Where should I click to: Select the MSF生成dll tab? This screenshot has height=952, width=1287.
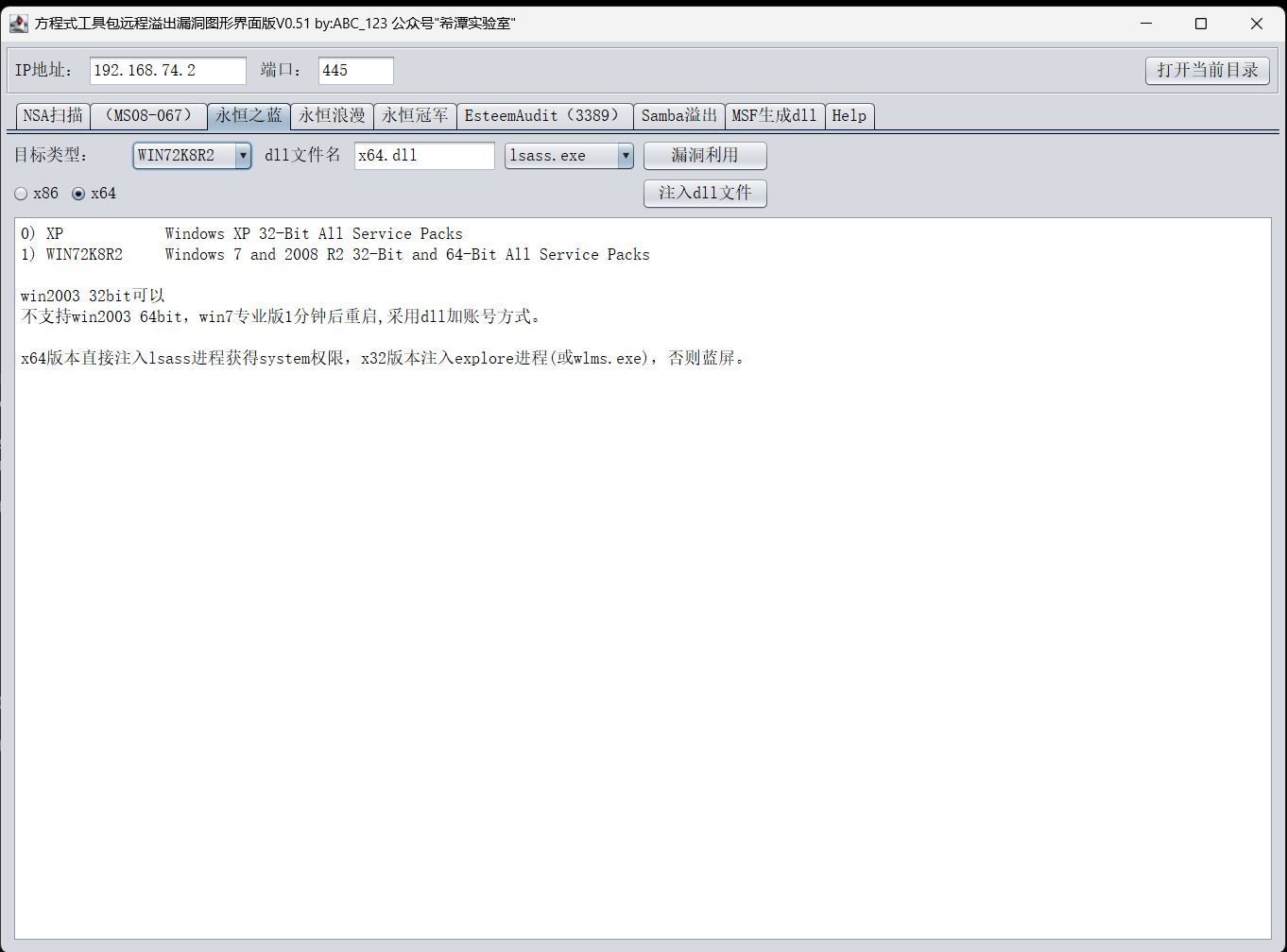click(774, 115)
